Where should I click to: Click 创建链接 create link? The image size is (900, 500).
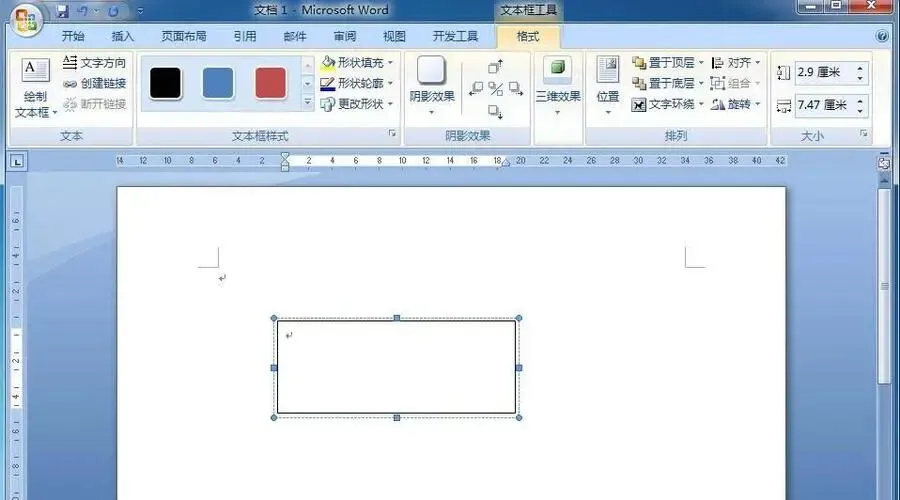click(95, 83)
